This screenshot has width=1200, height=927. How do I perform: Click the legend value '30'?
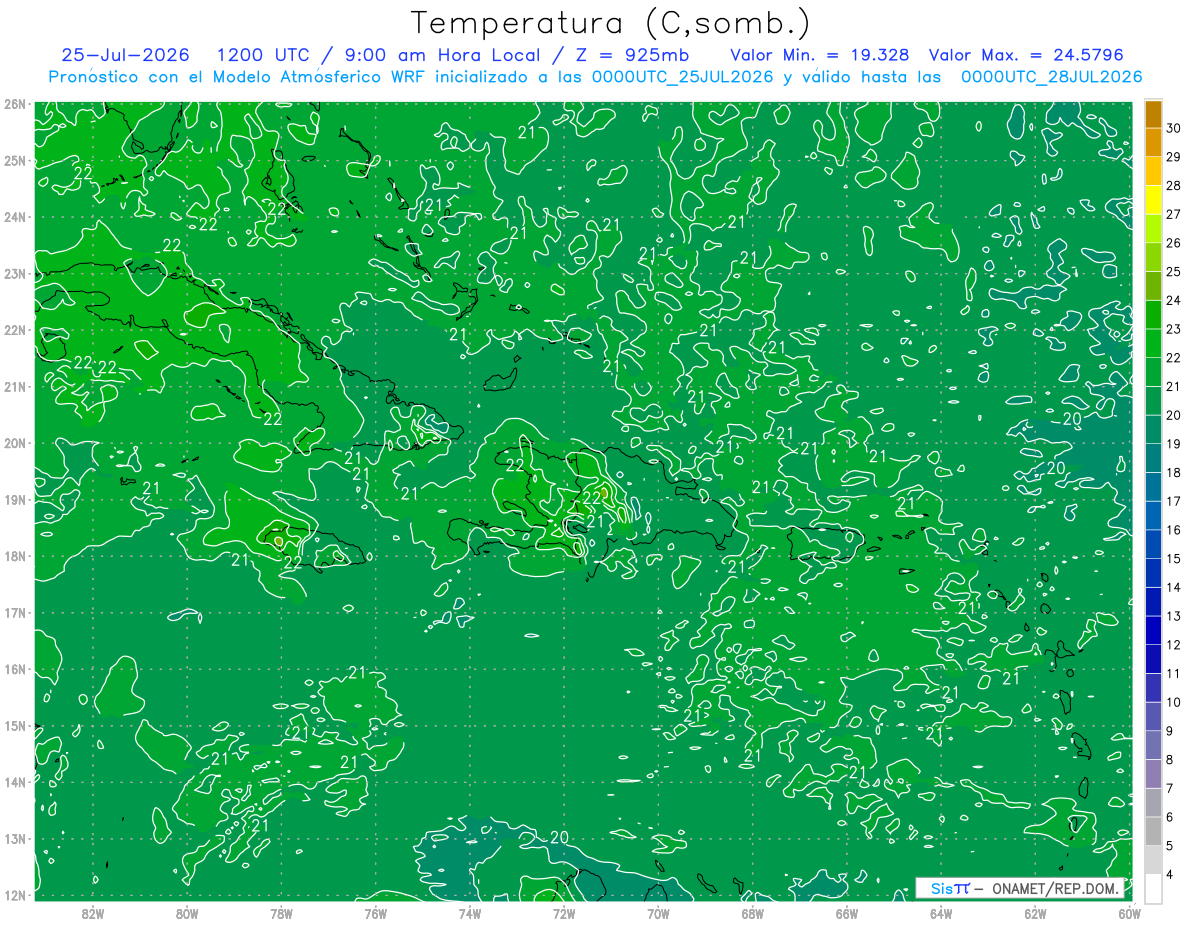1174,127
